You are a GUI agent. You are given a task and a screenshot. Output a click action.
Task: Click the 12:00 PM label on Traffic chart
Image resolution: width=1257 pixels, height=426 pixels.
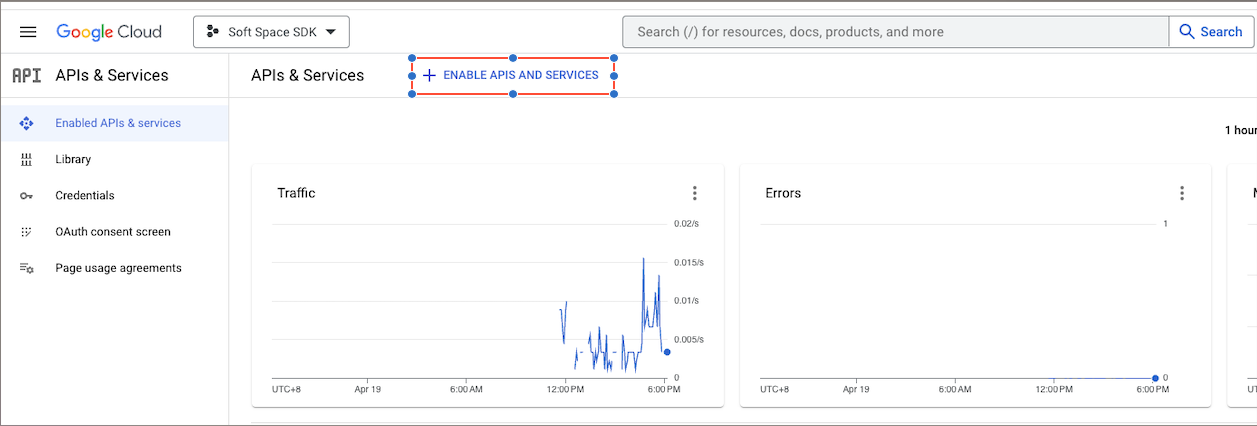564,389
